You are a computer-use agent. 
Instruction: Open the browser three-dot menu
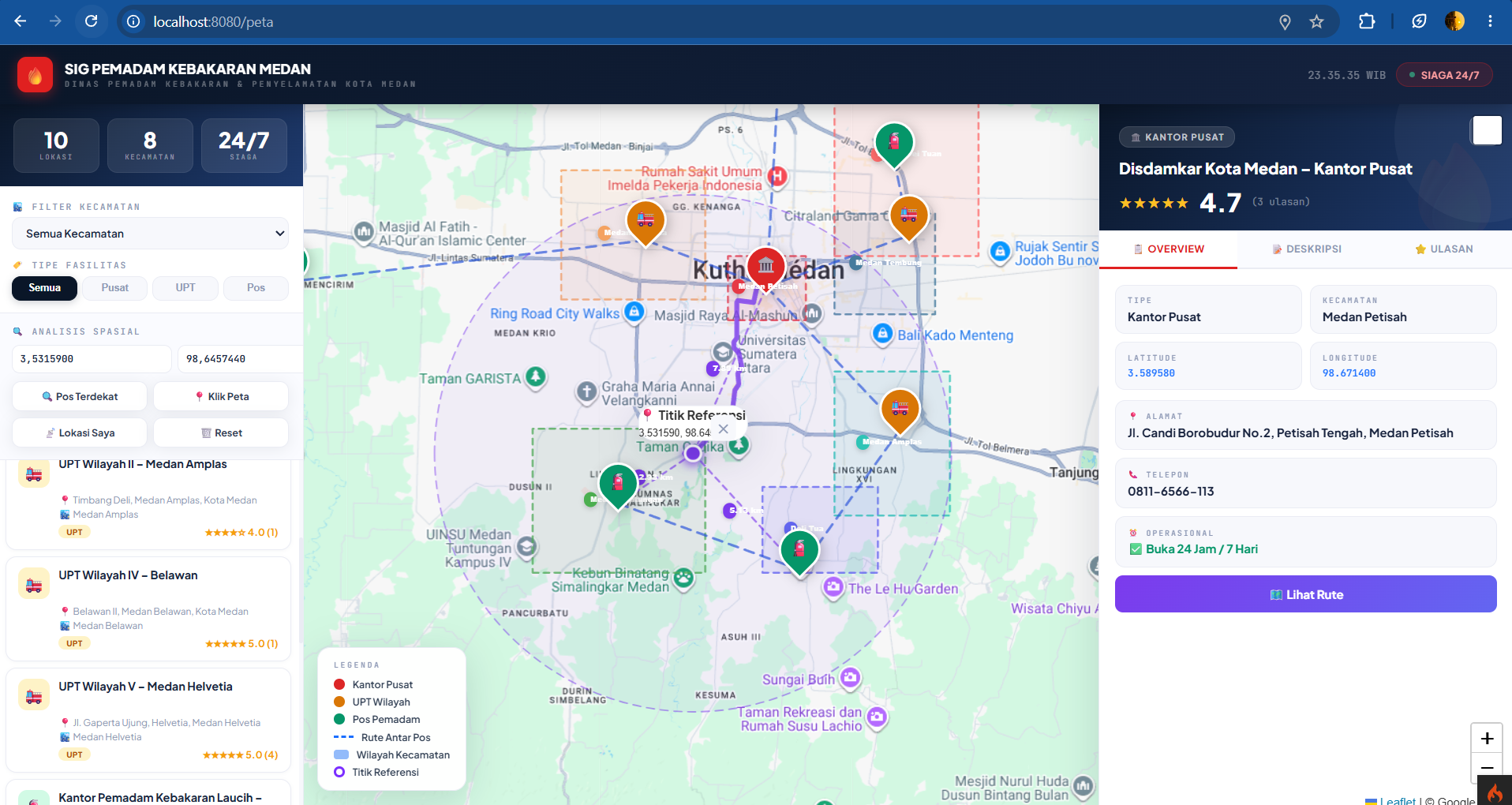1490,21
